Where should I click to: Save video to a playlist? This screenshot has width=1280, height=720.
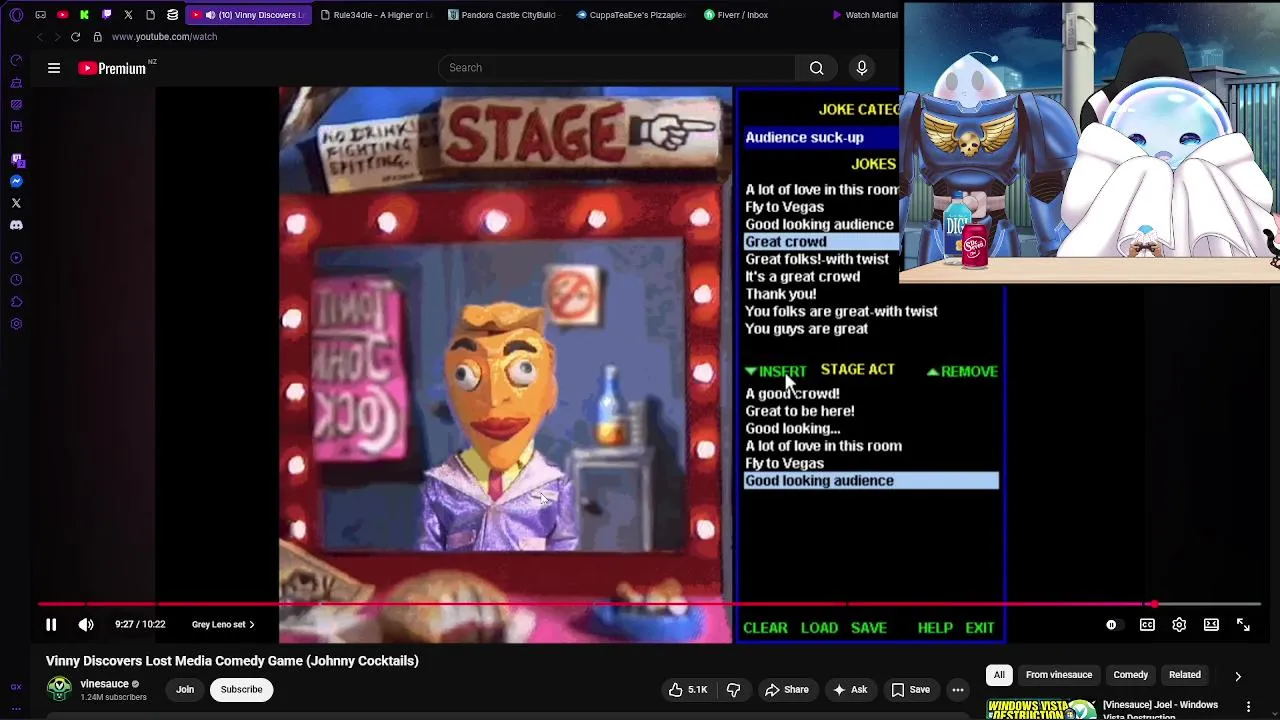pyautogui.click(x=910, y=690)
